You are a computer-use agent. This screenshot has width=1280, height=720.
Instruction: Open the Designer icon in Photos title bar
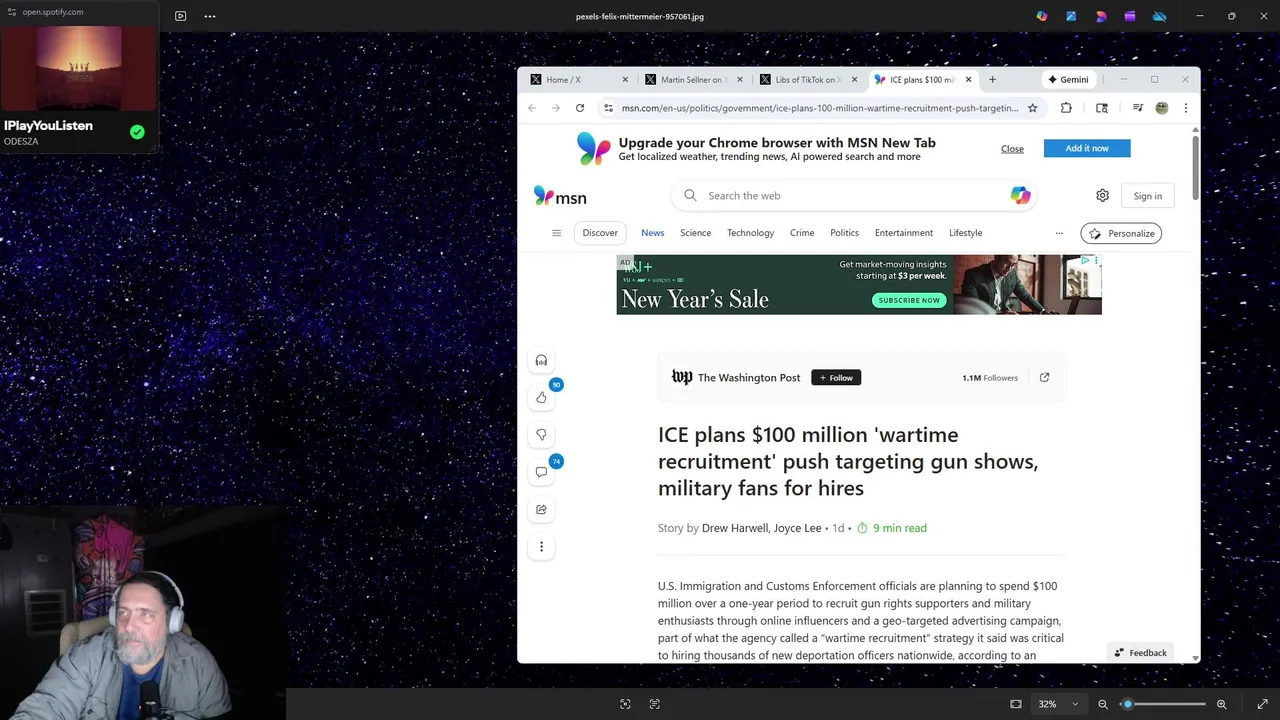click(1101, 16)
